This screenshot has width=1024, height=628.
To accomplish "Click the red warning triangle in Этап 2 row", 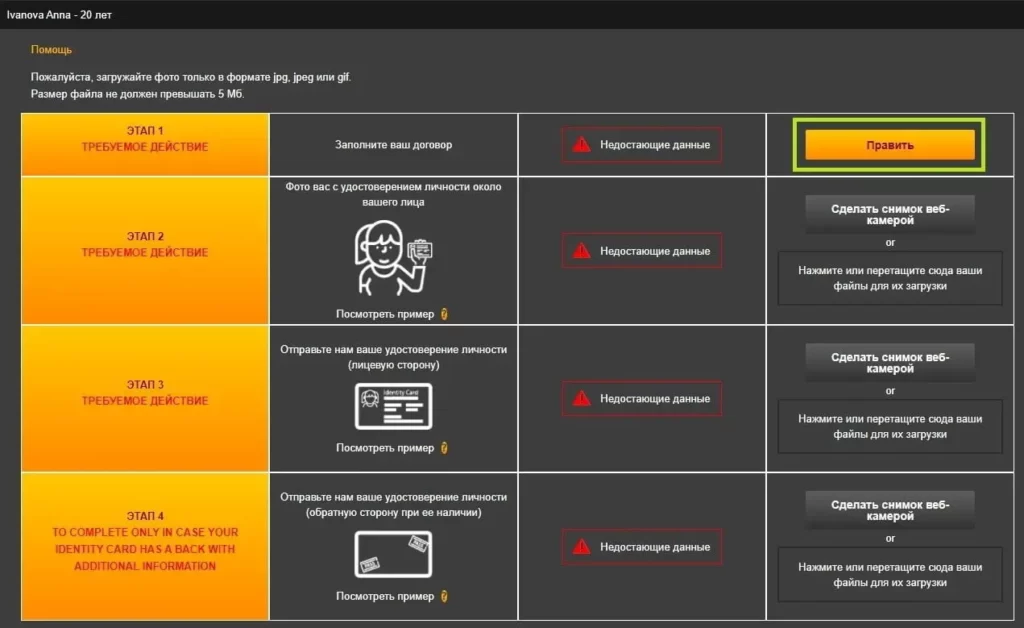I will click(x=581, y=251).
